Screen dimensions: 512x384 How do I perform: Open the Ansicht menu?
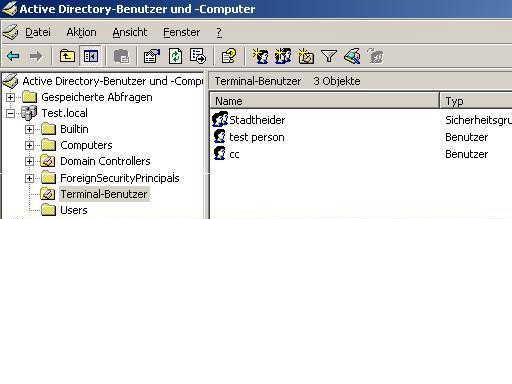click(x=130, y=32)
